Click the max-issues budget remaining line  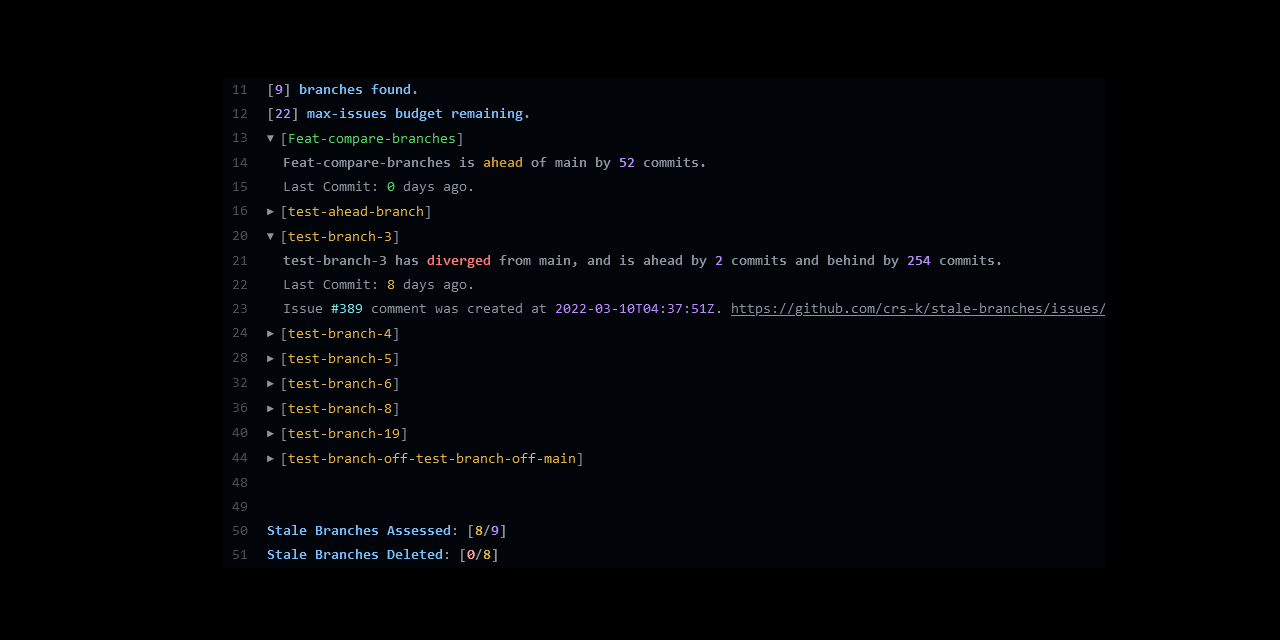point(398,113)
